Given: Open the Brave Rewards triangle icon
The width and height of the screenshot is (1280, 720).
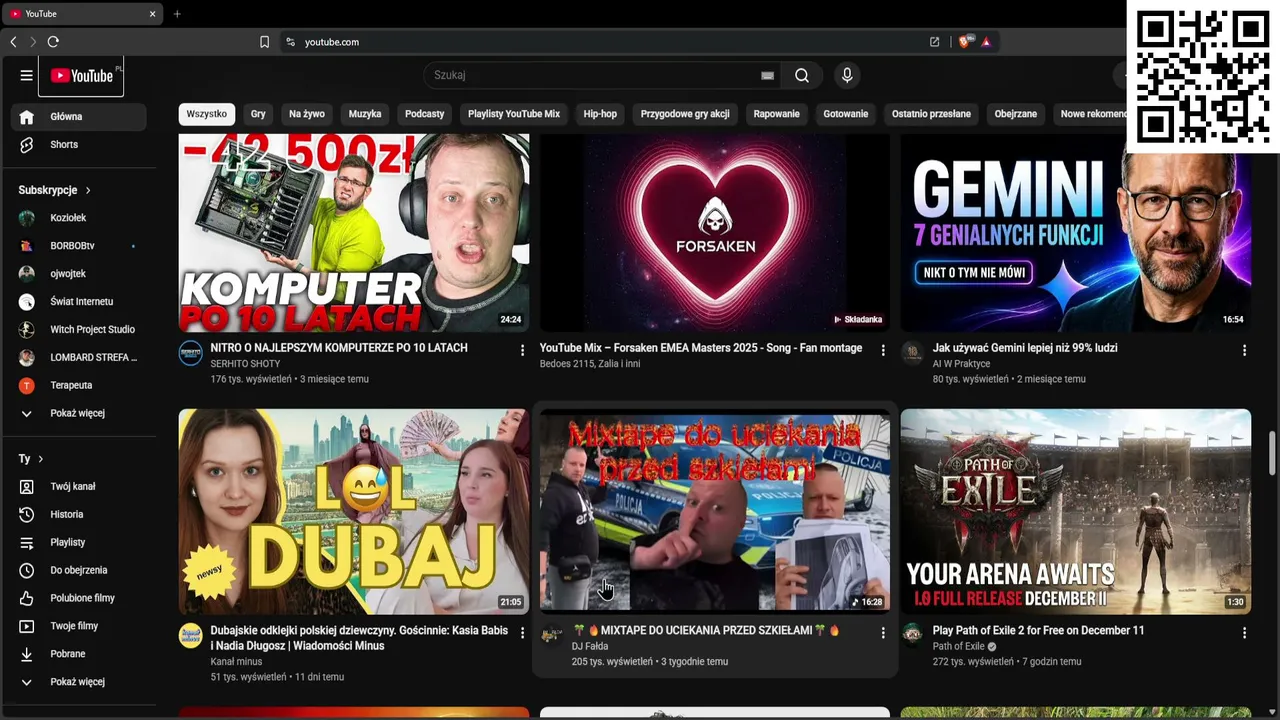Looking at the screenshot, I should pyautogui.click(x=986, y=42).
